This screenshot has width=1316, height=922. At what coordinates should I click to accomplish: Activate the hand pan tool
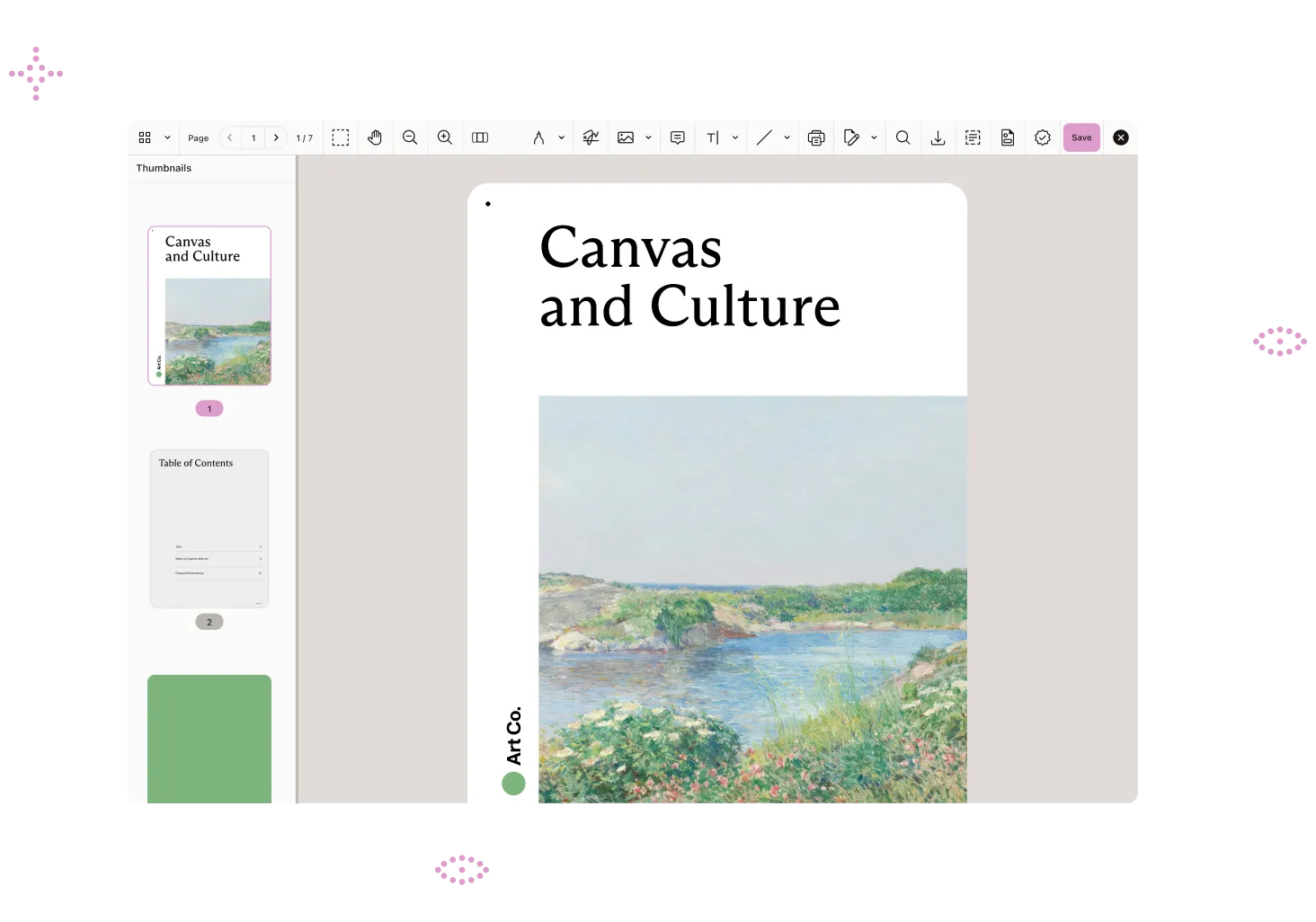pyautogui.click(x=375, y=137)
